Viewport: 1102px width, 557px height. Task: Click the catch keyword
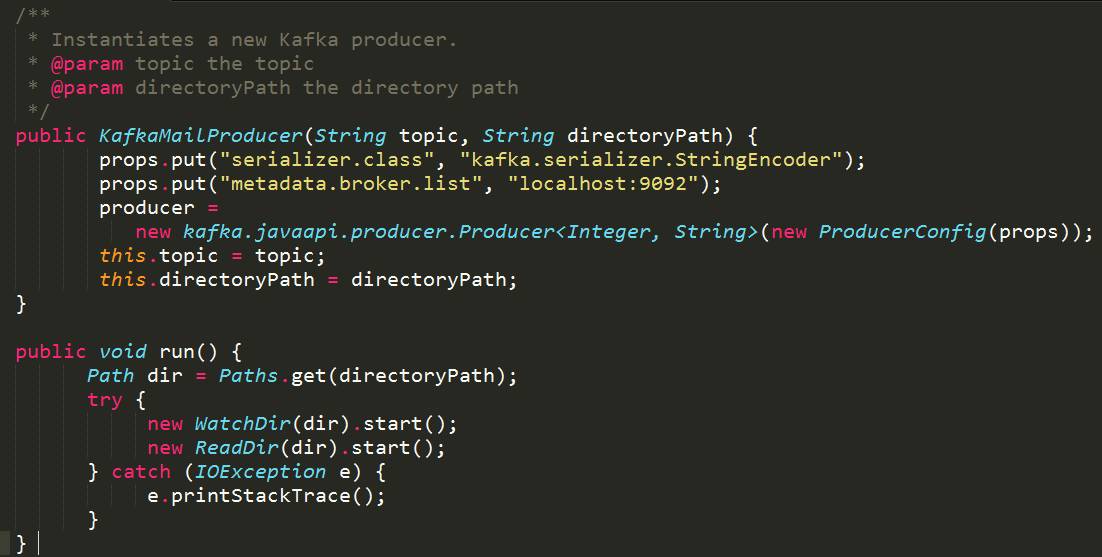(141, 471)
